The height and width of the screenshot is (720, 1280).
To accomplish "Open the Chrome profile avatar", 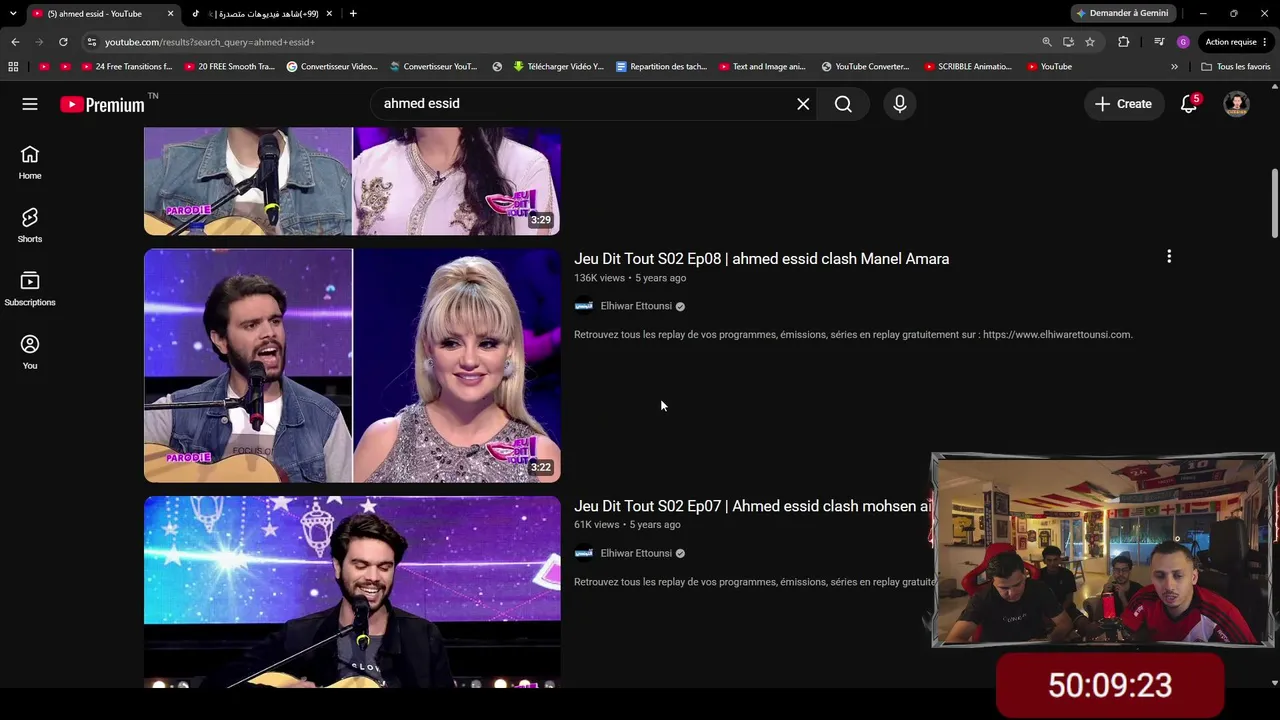I will pos(1183,42).
